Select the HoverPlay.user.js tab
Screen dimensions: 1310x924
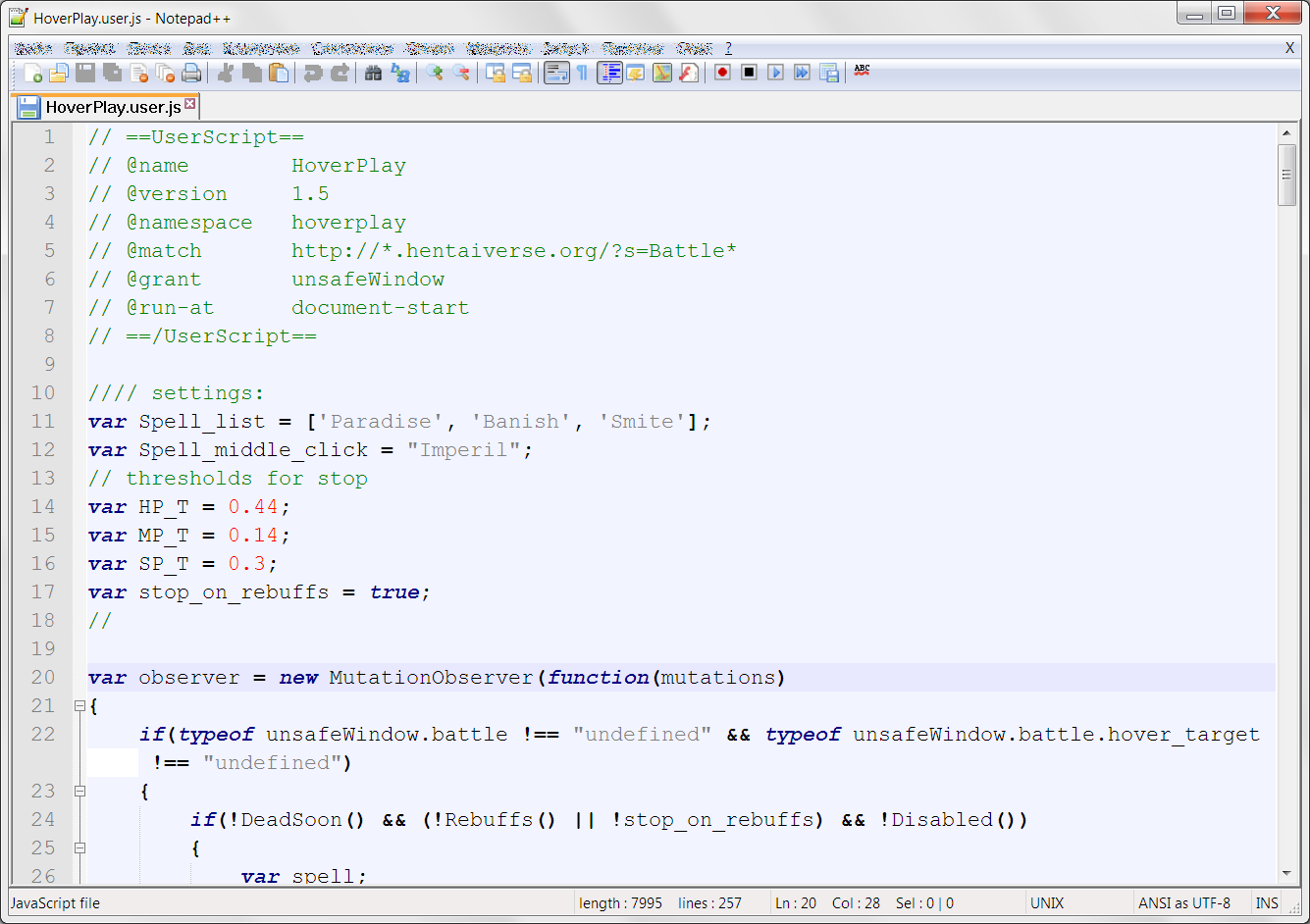coord(106,107)
